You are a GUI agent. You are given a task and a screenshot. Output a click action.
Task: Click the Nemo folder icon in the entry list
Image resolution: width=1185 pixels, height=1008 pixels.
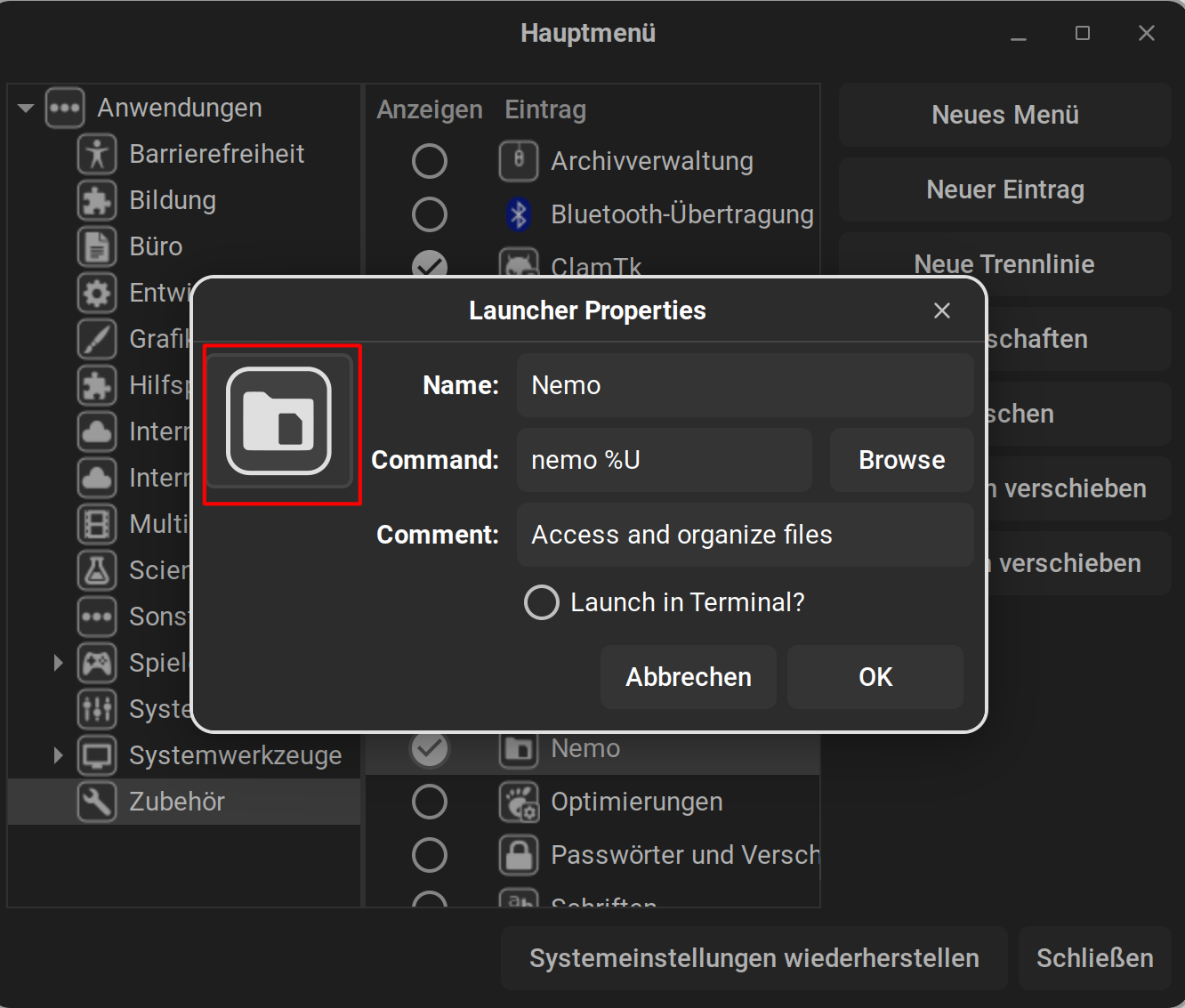[x=519, y=749]
